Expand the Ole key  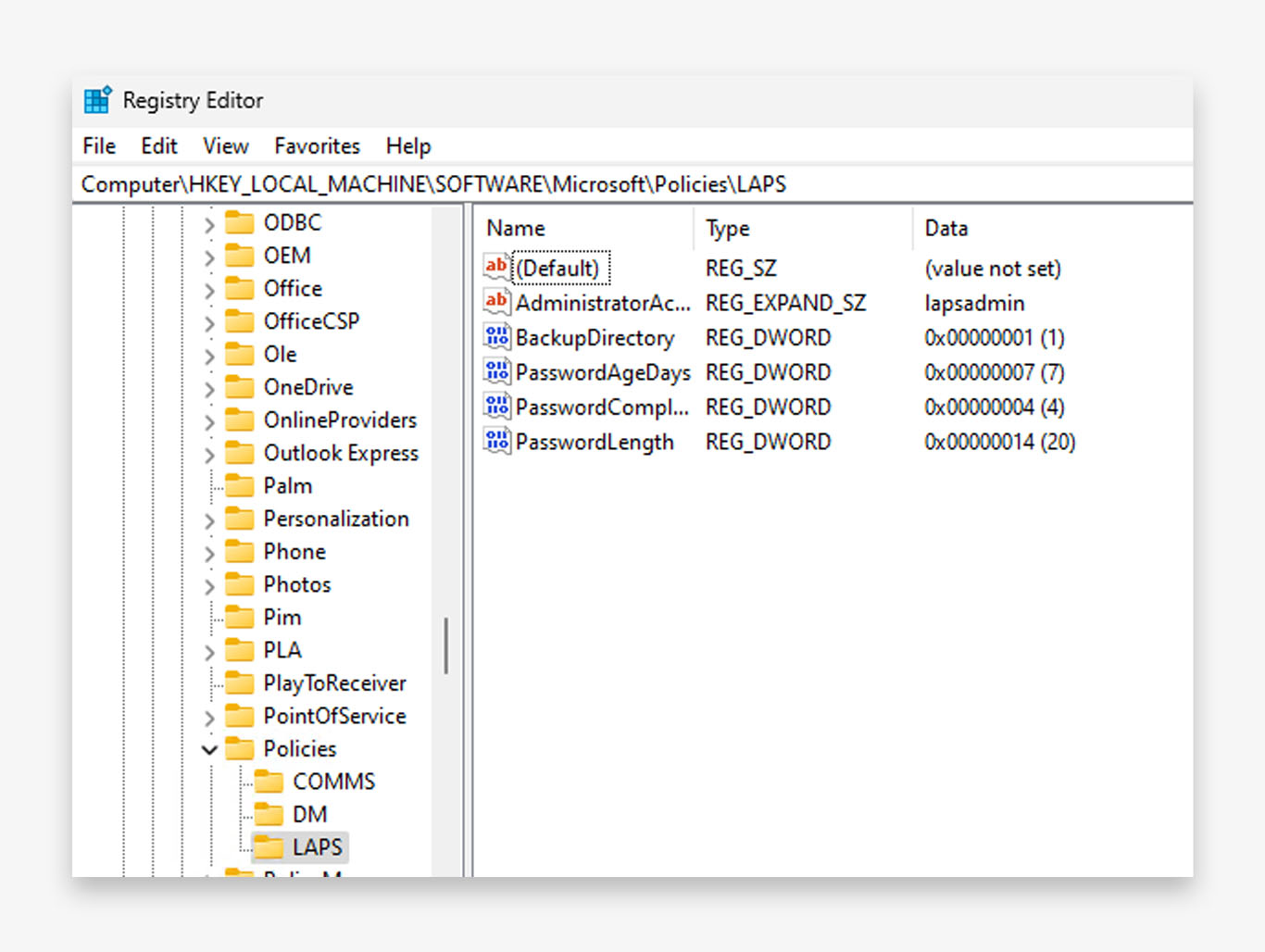209,356
